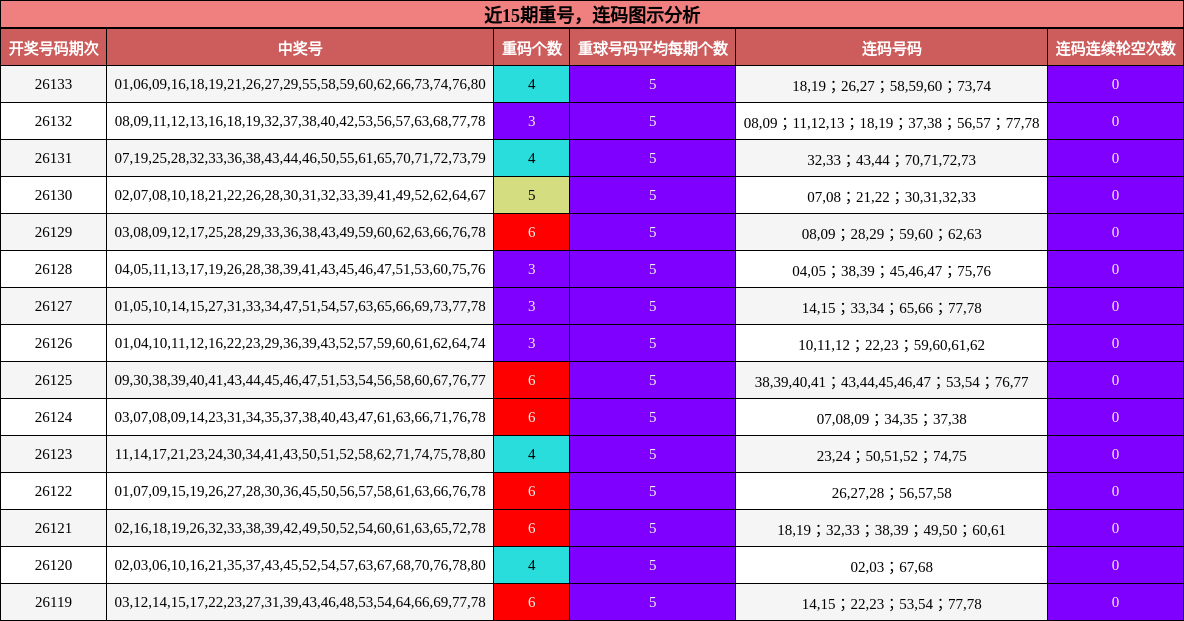Select period number 26120
The image size is (1184, 621).
54,565
